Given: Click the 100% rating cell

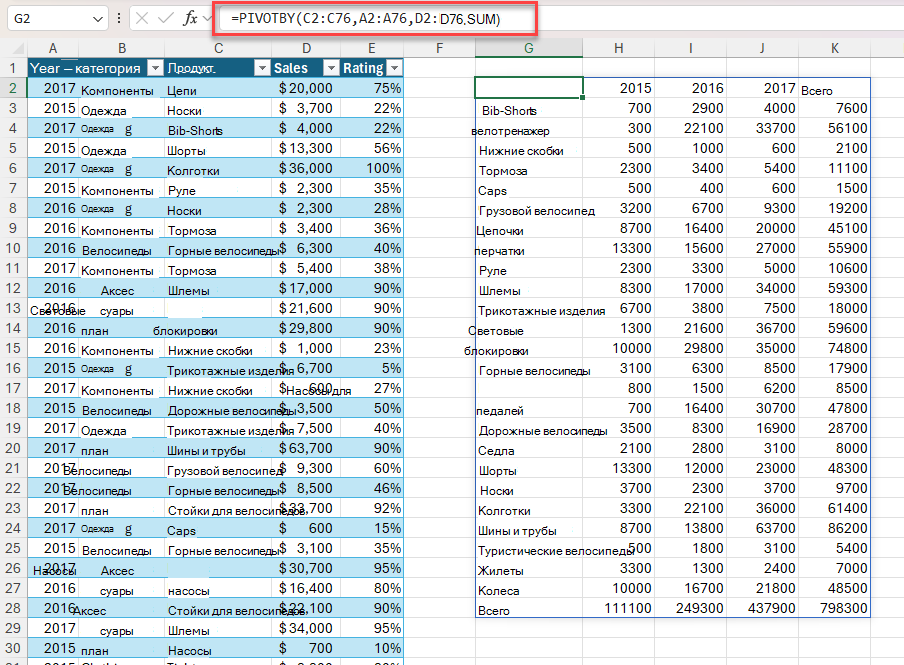Looking at the screenshot, I should (372, 168).
